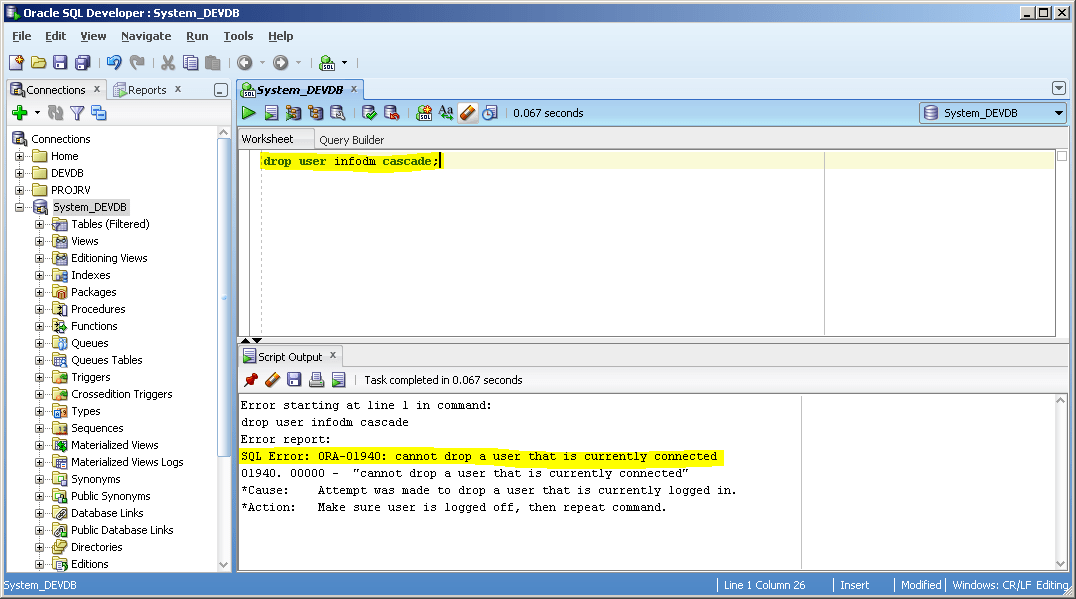The width and height of the screenshot is (1076, 599).
Task: Rollback the transaction
Action: pos(390,112)
